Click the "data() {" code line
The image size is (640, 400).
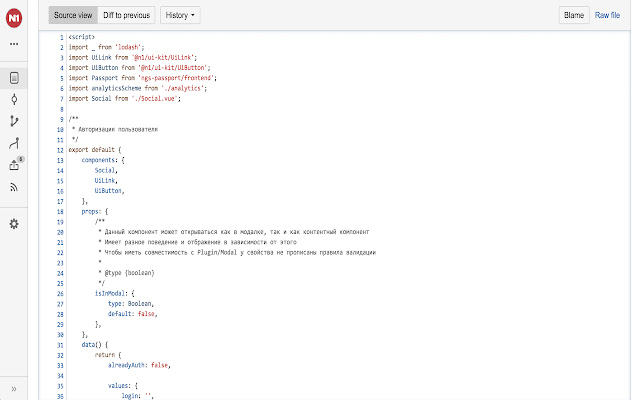[95, 345]
